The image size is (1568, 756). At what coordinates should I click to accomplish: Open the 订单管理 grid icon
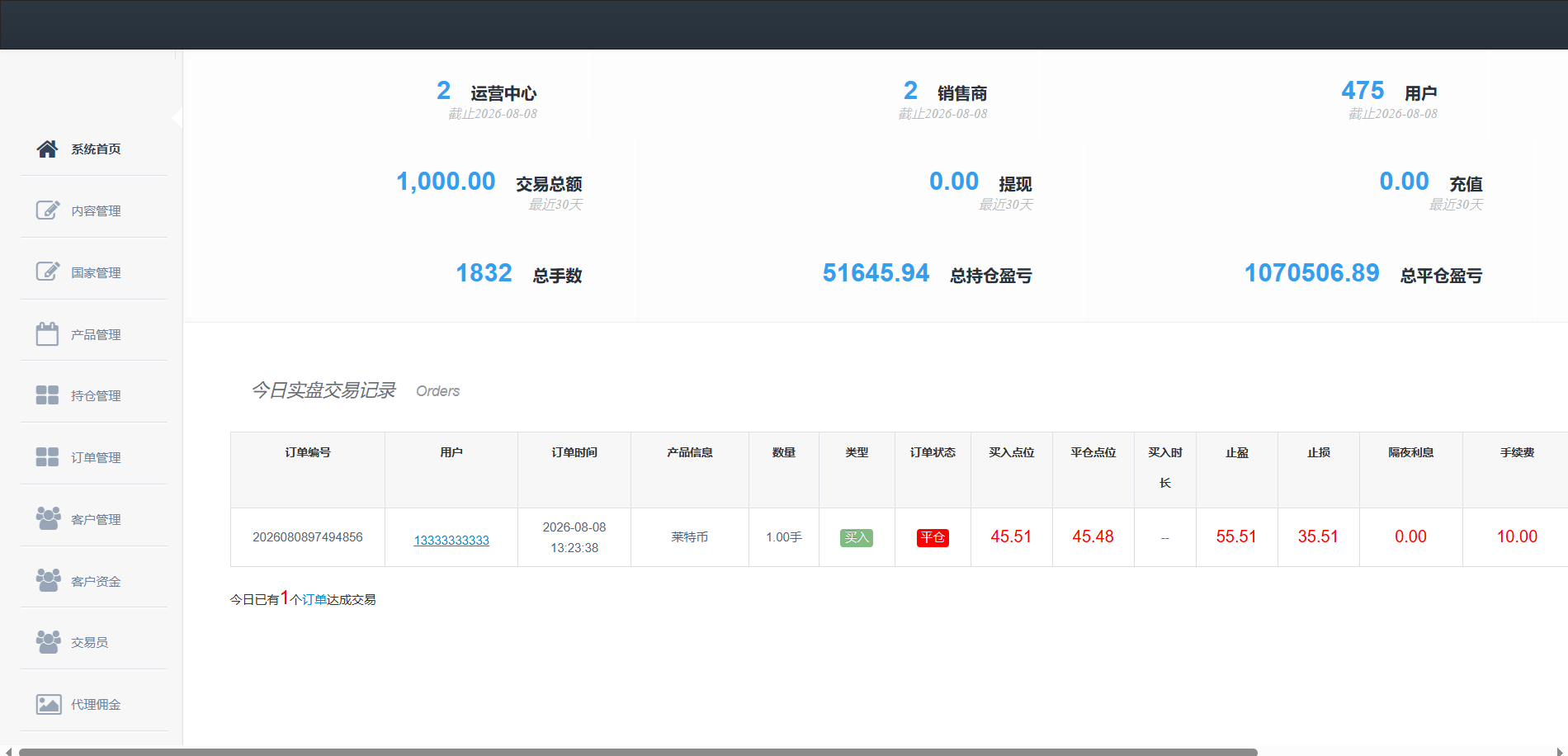click(47, 457)
